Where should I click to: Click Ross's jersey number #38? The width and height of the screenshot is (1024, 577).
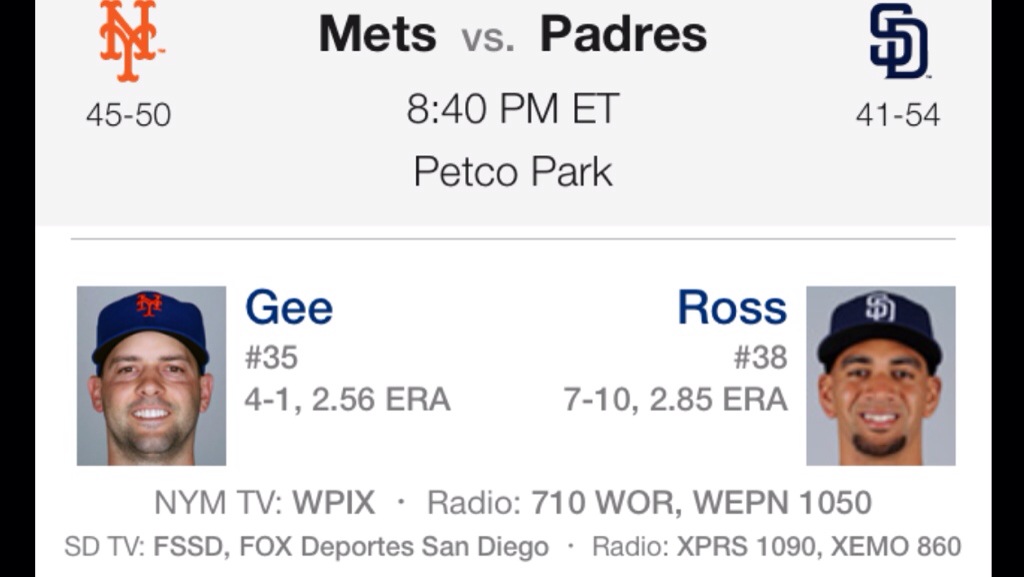pyautogui.click(x=760, y=358)
